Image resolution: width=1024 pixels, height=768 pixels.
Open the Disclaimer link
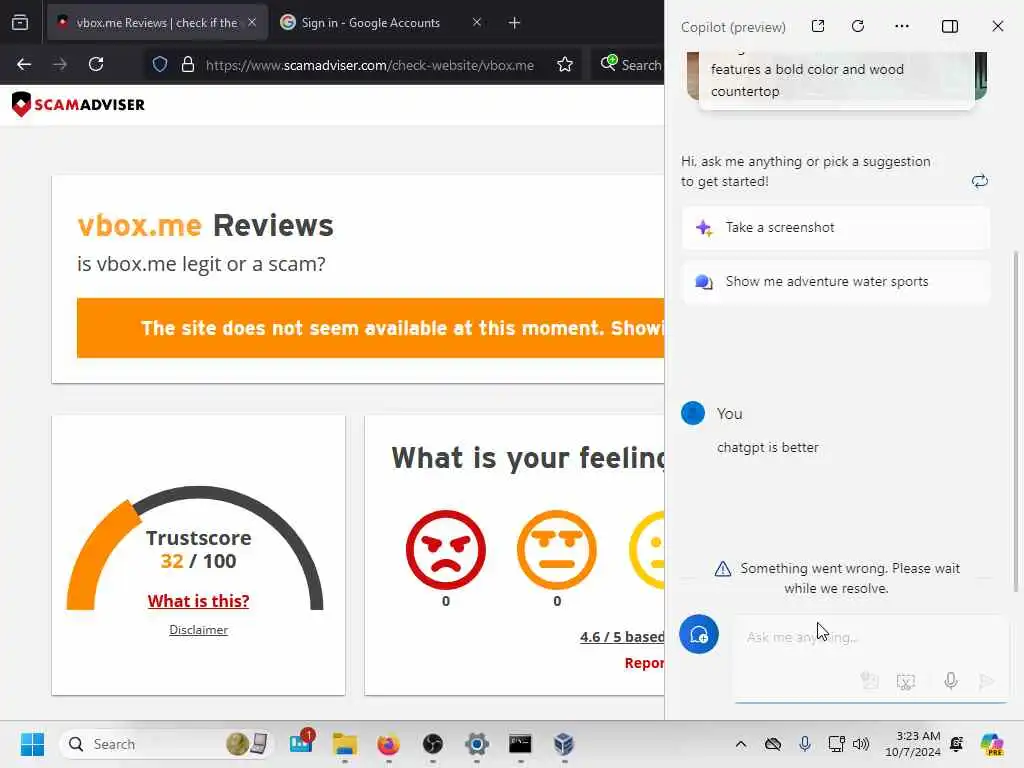199,630
